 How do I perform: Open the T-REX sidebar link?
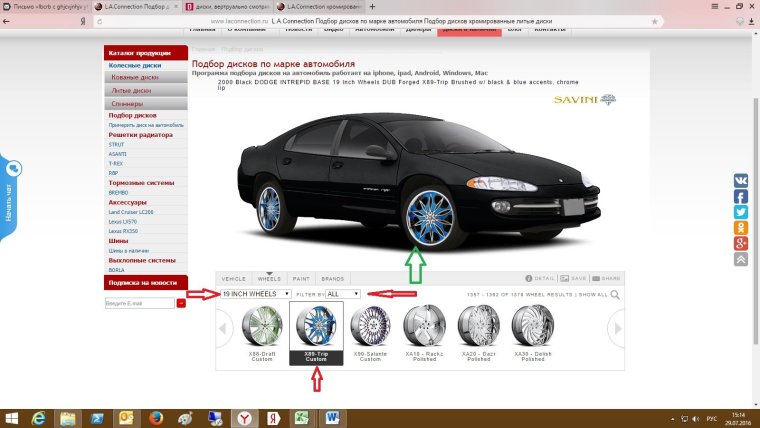click(x=115, y=164)
